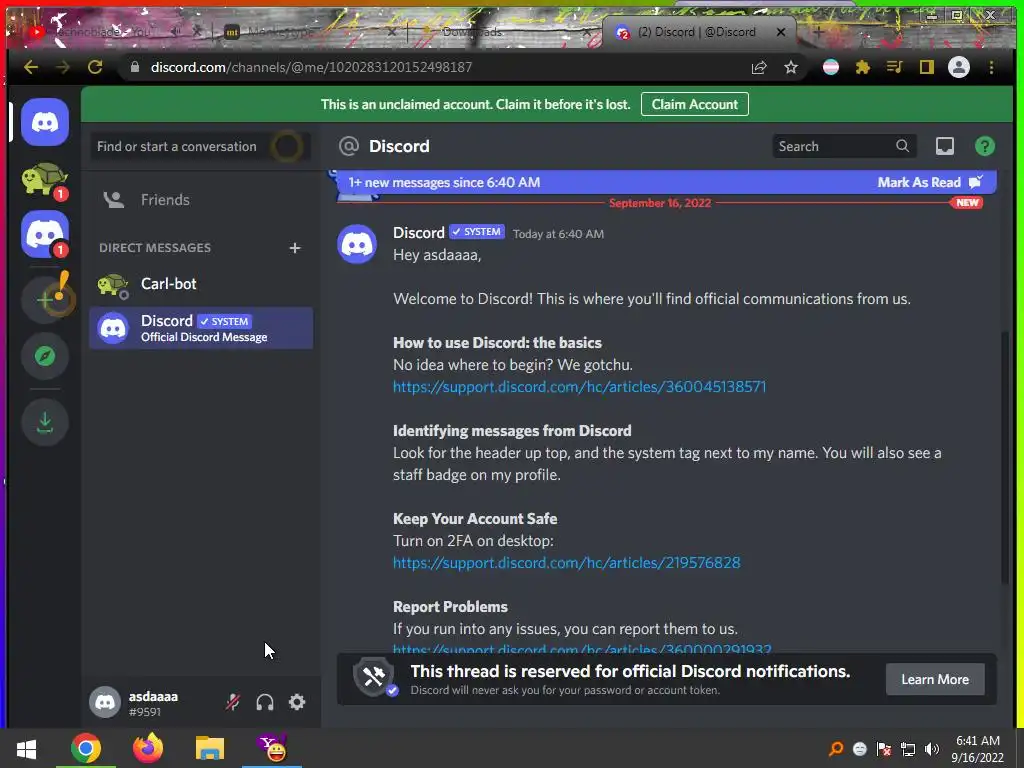Open the Friends list
1024x768 pixels.
tap(201, 200)
